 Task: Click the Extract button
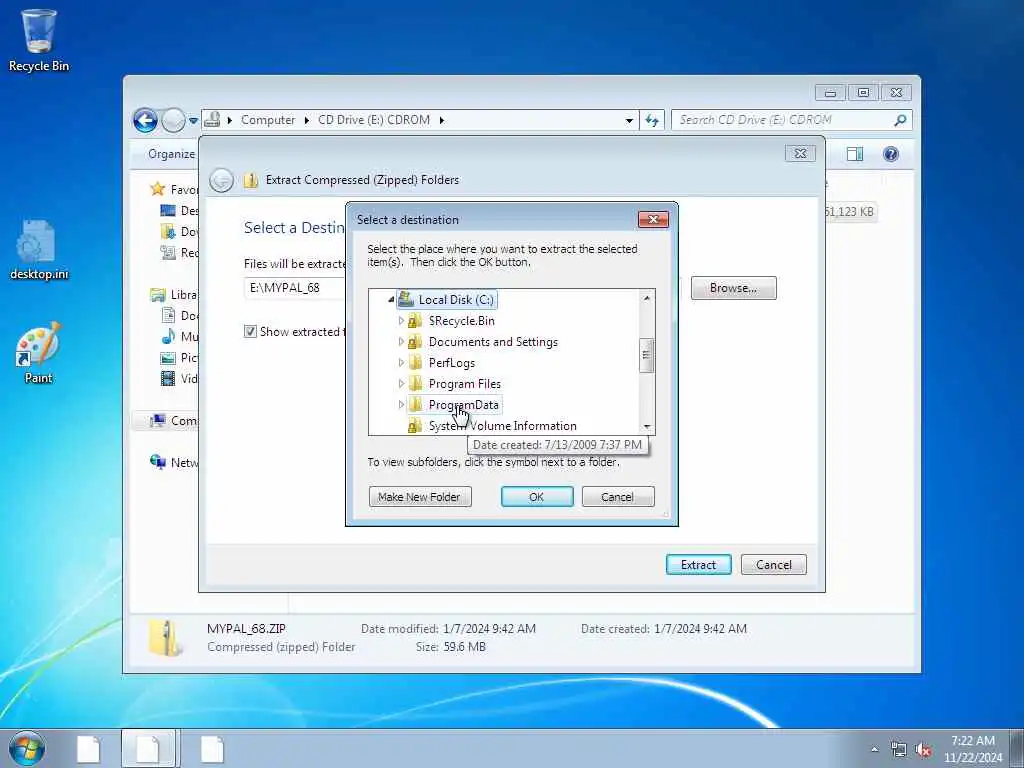point(698,565)
